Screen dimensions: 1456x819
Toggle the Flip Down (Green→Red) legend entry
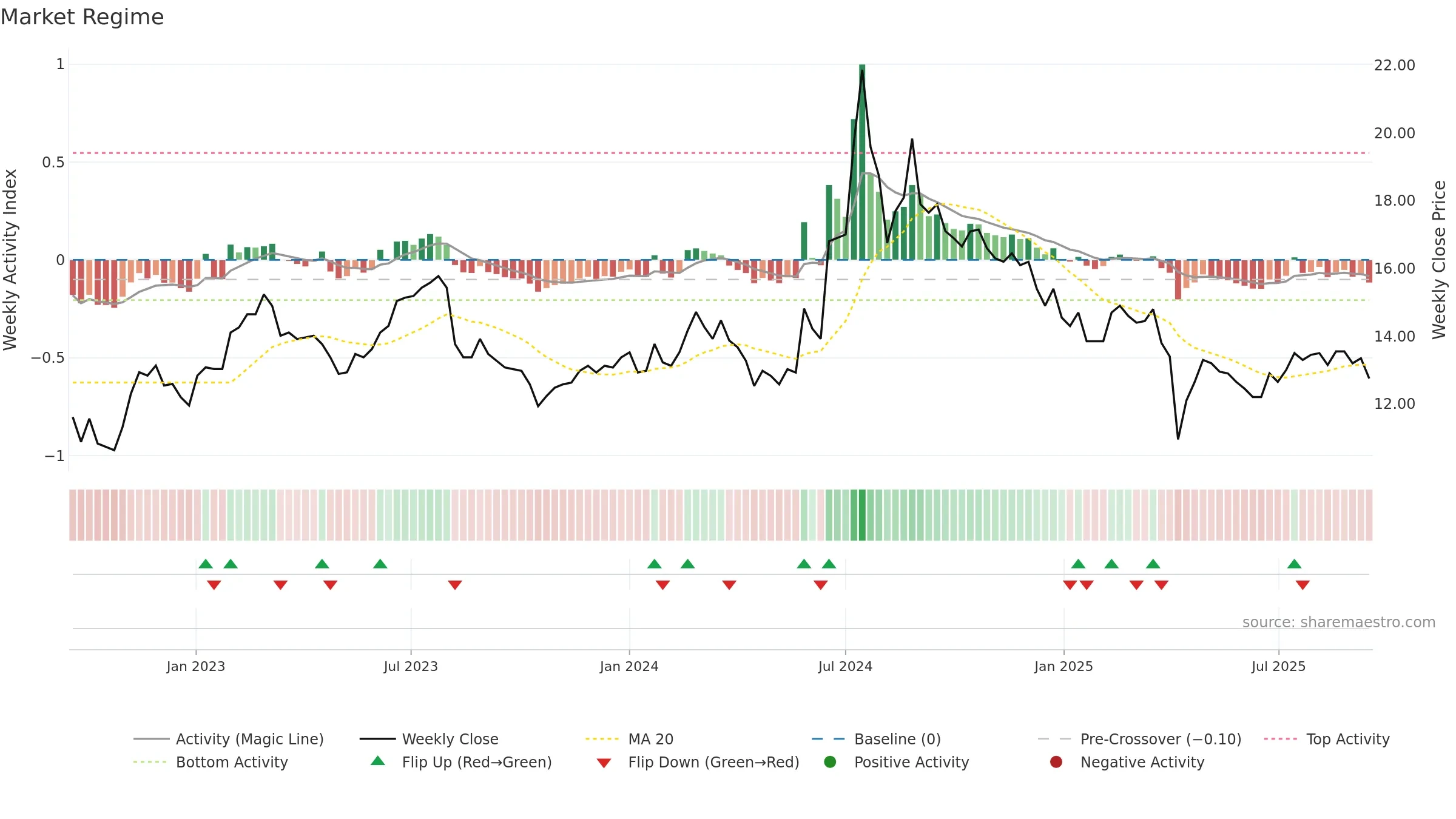[x=698, y=762]
